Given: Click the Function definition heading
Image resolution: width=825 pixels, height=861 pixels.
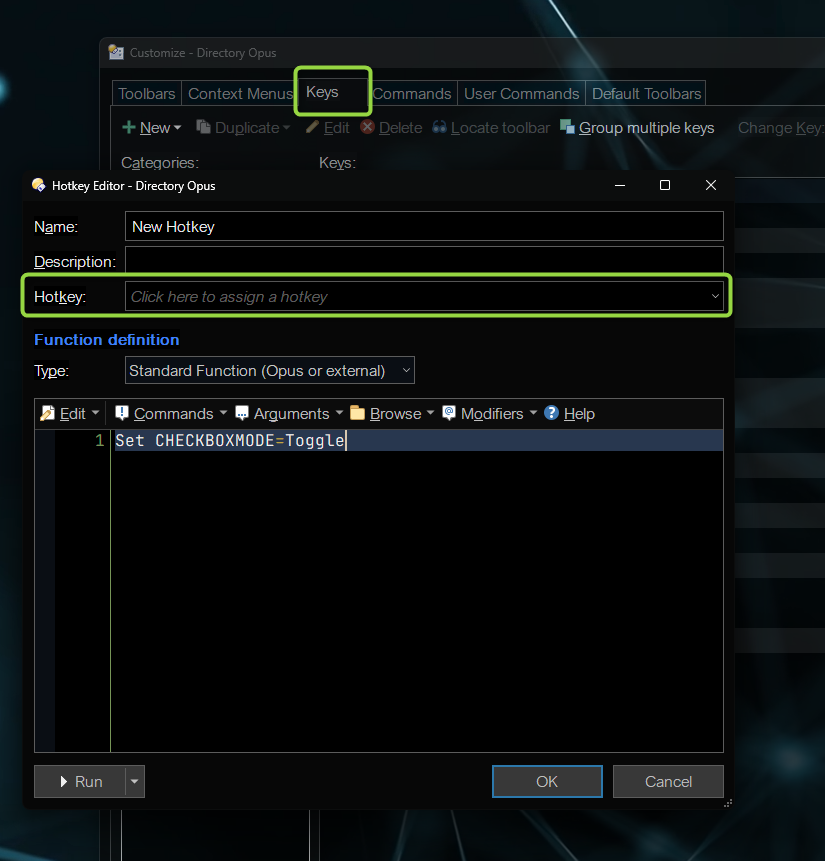Looking at the screenshot, I should click(x=107, y=339).
